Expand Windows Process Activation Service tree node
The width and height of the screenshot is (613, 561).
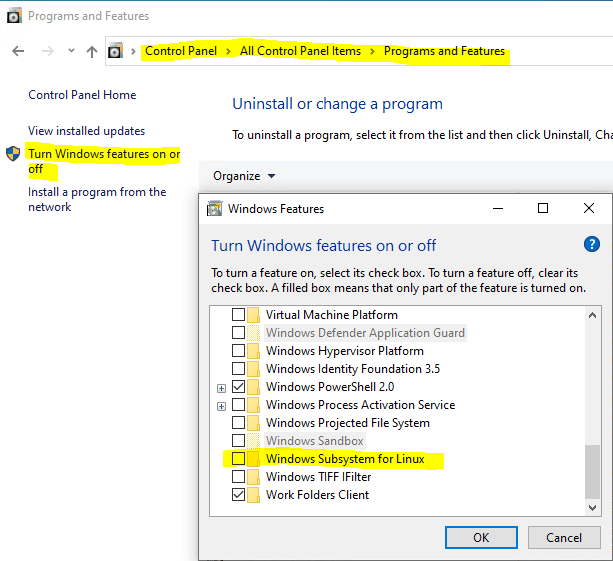[221, 406]
